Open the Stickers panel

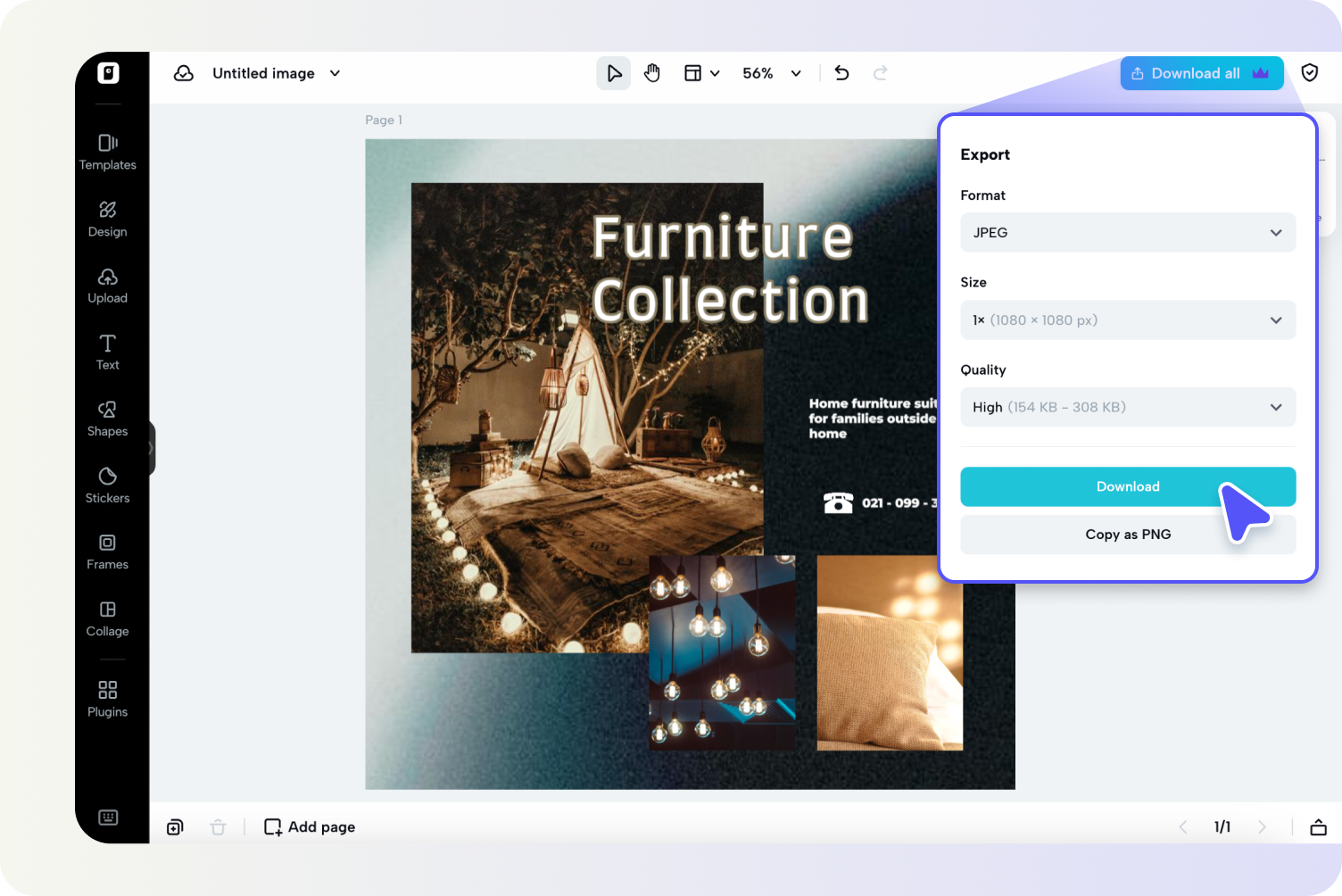(x=107, y=486)
